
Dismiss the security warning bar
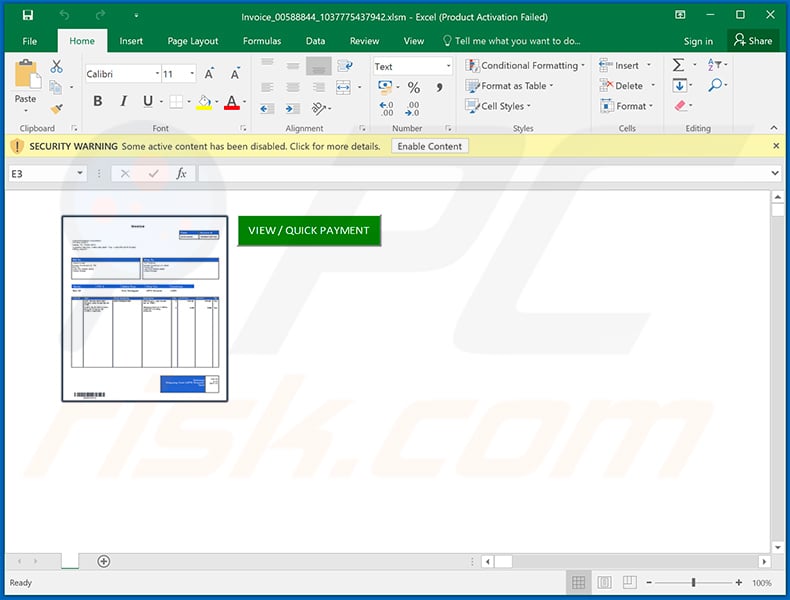pos(776,146)
